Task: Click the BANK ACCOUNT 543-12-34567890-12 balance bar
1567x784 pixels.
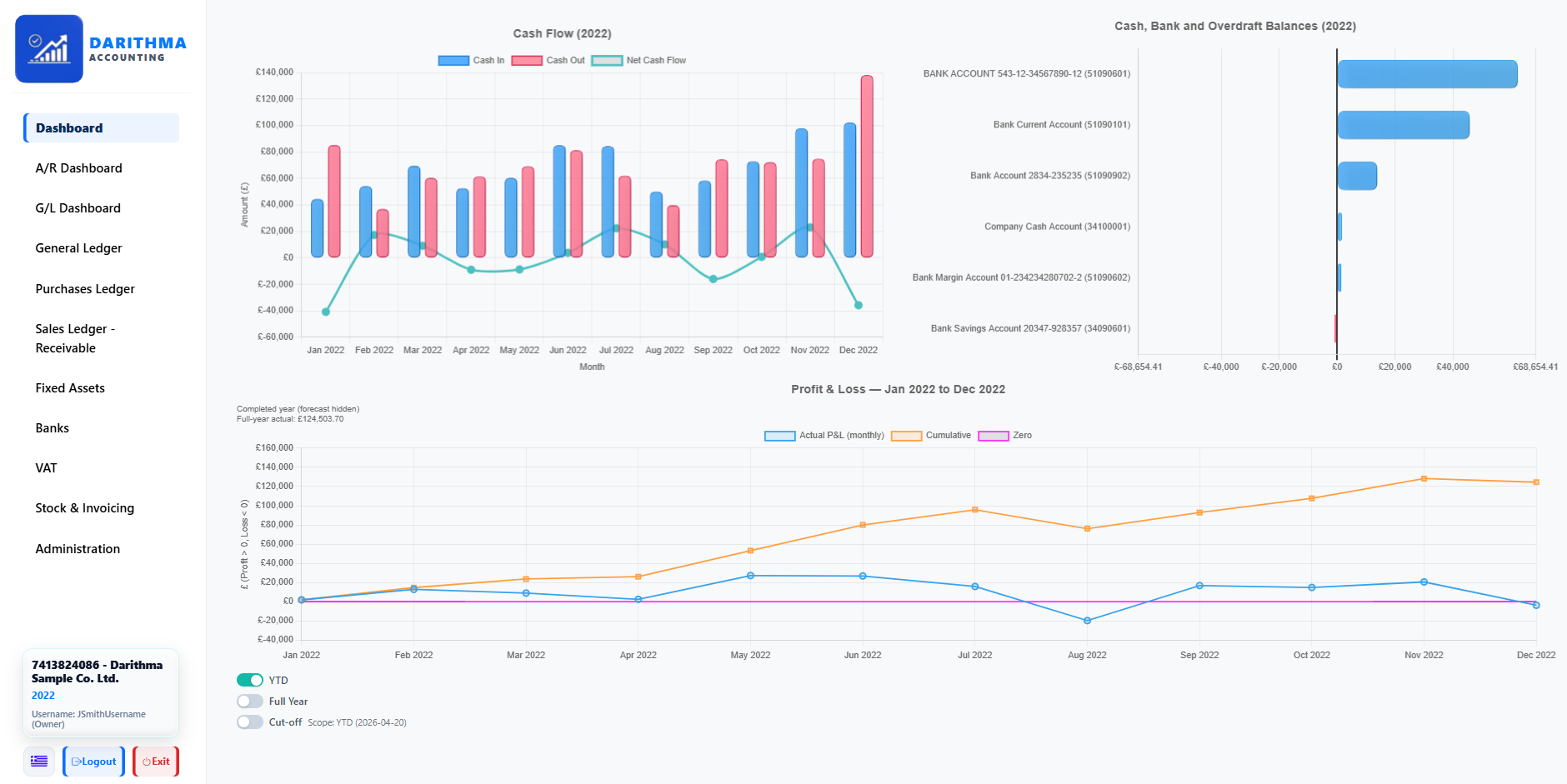Action: tap(1428, 74)
